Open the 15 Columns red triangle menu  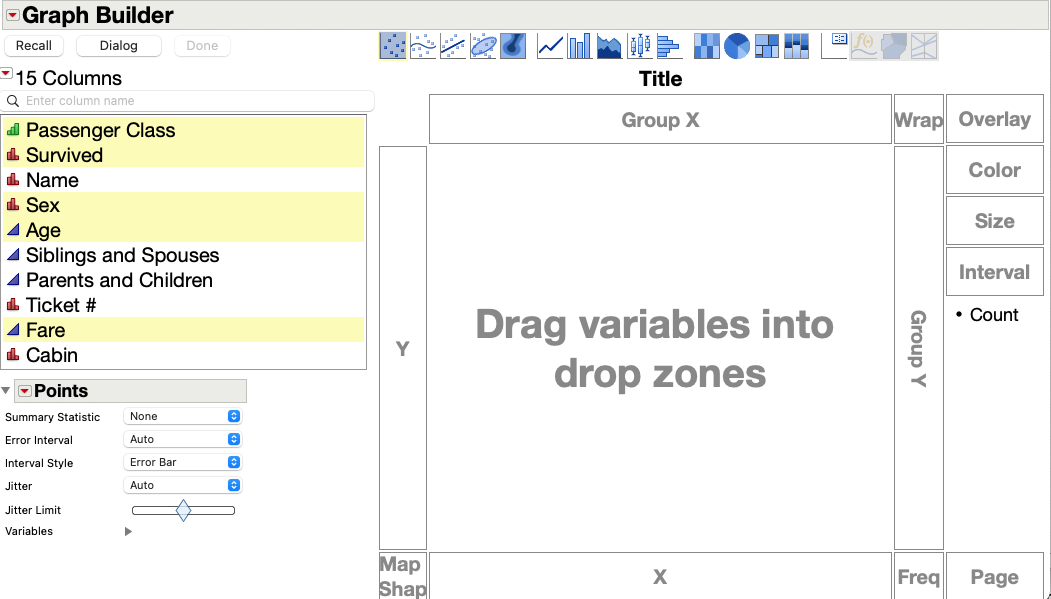[7, 73]
